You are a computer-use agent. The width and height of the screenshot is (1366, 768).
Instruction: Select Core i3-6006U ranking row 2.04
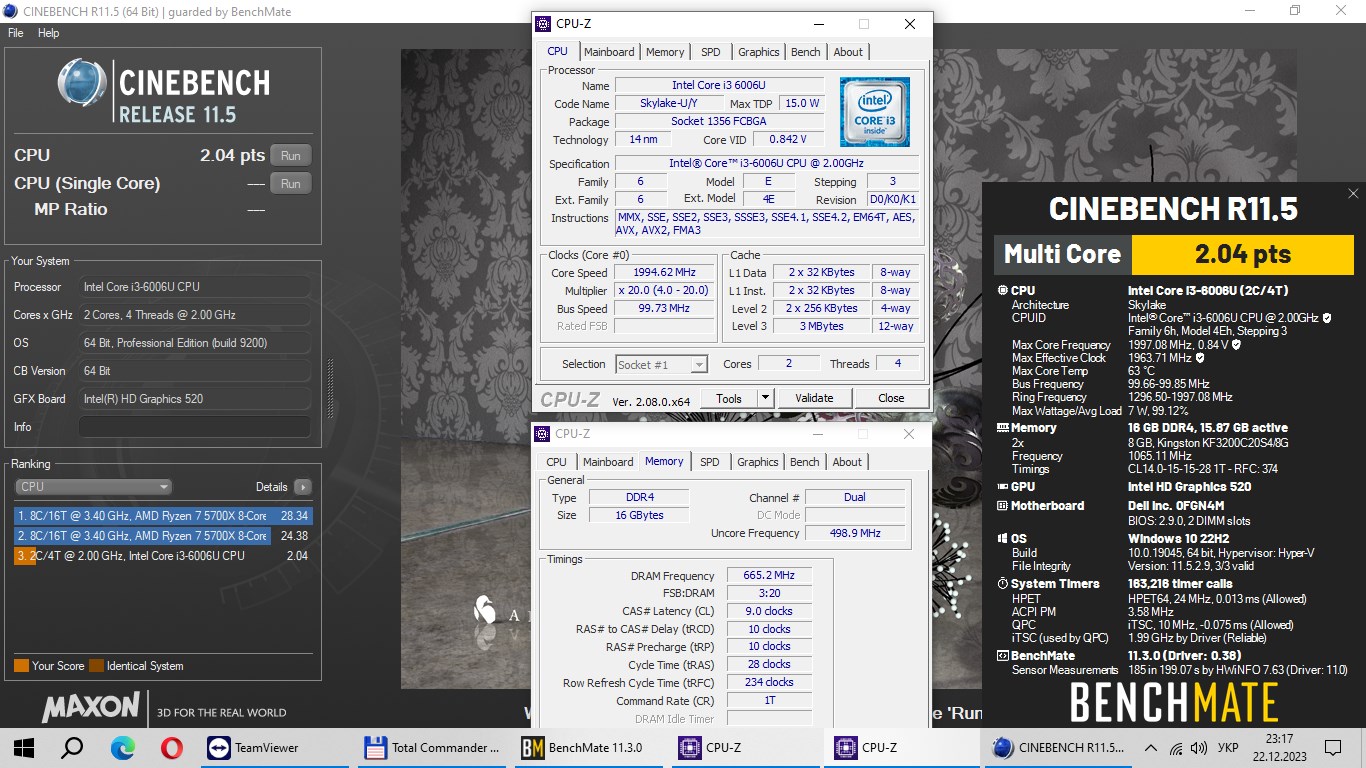pos(163,555)
